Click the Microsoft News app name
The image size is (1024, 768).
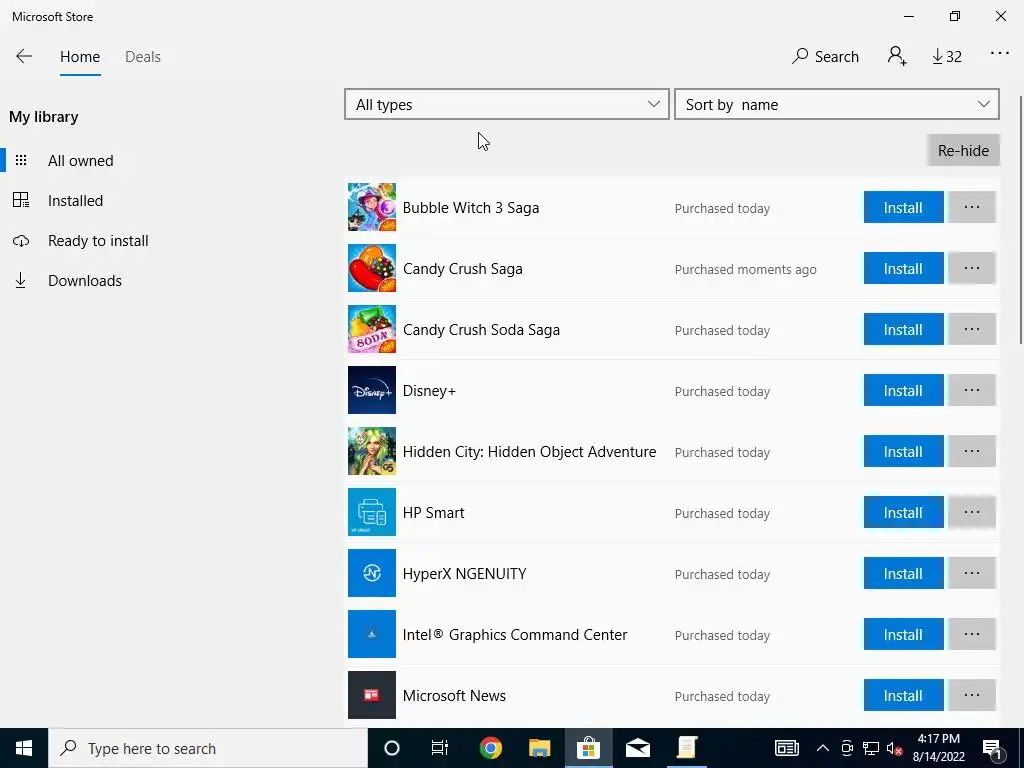click(x=454, y=696)
